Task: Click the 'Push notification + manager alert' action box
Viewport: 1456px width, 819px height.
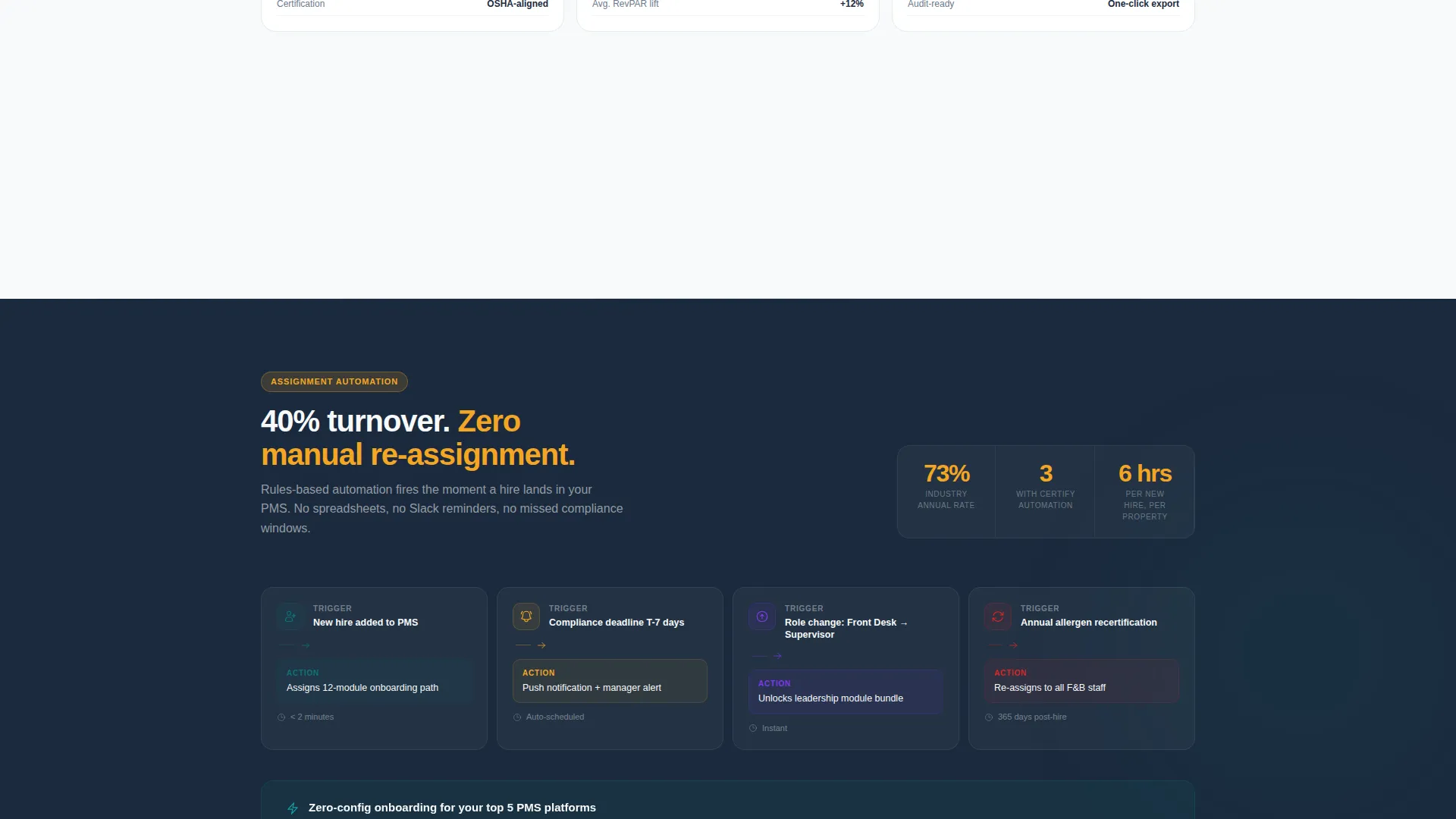Action: tap(610, 681)
